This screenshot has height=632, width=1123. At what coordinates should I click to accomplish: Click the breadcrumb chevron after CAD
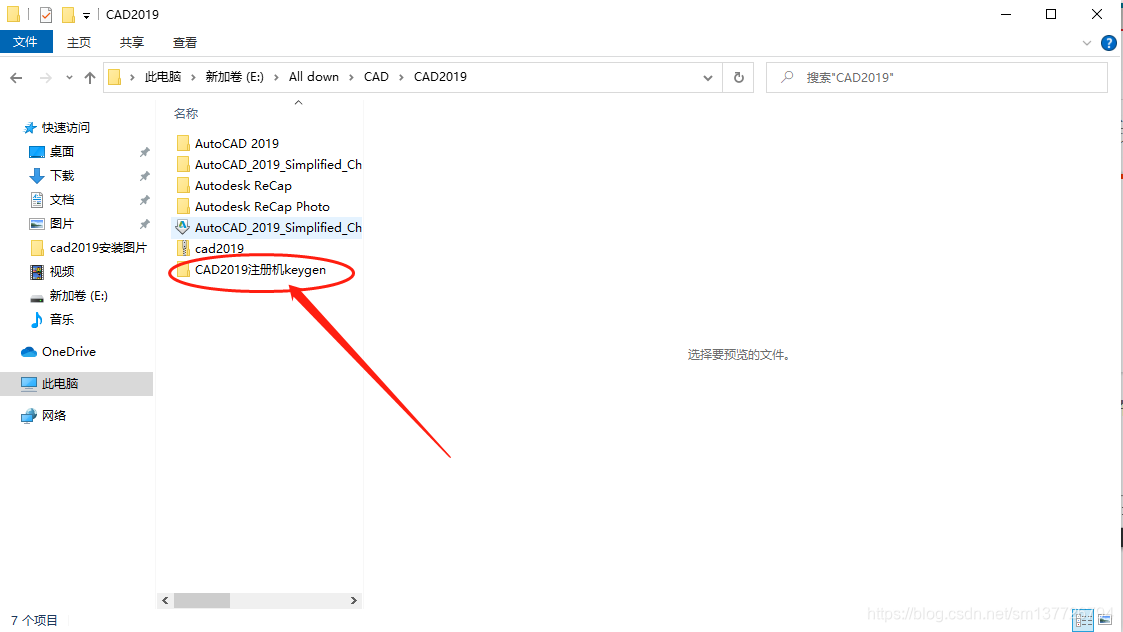(401, 77)
